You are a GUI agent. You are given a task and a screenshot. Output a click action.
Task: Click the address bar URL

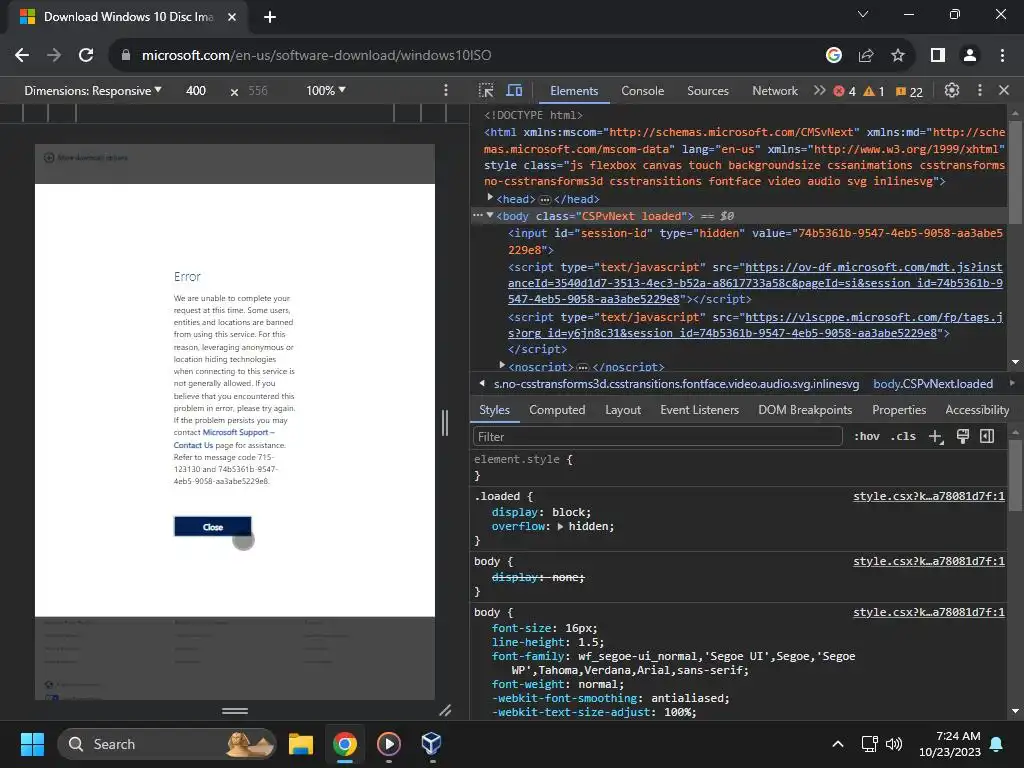coord(317,56)
